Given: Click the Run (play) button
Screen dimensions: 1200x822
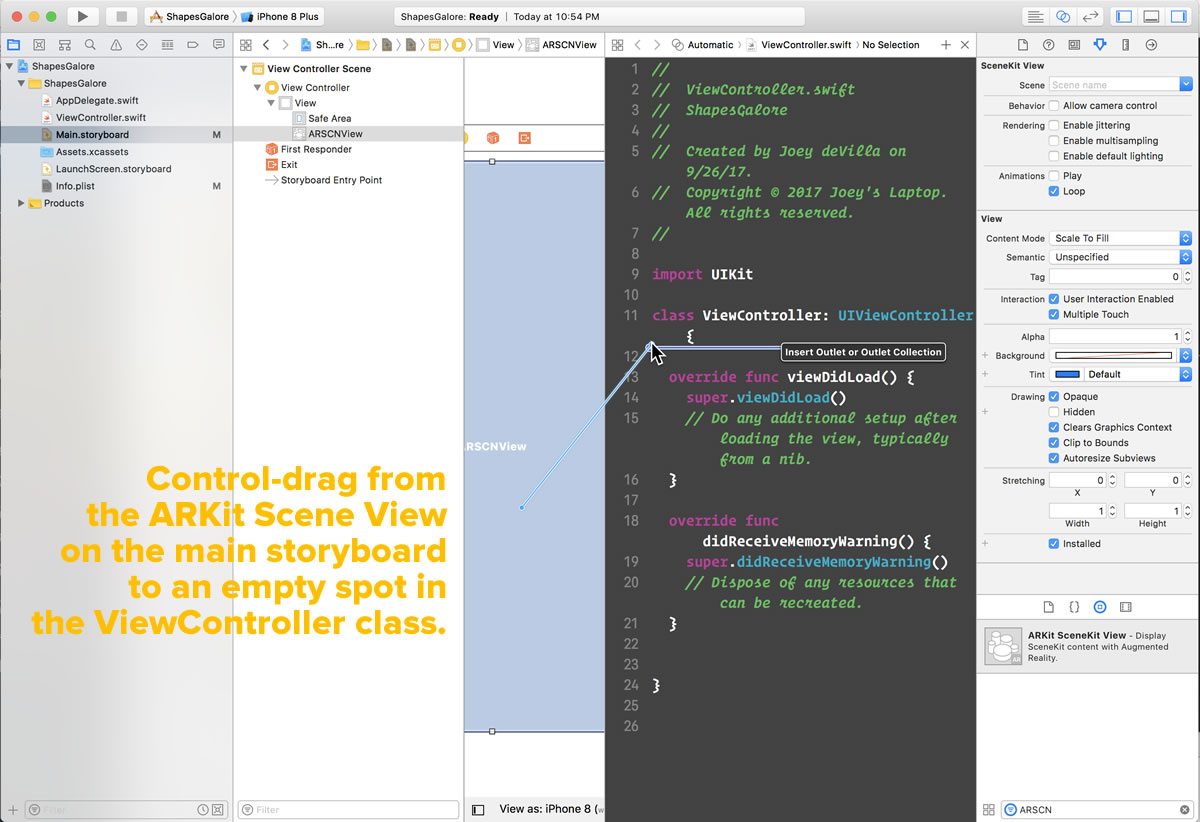Looking at the screenshot, I should (x=83, y=16).
